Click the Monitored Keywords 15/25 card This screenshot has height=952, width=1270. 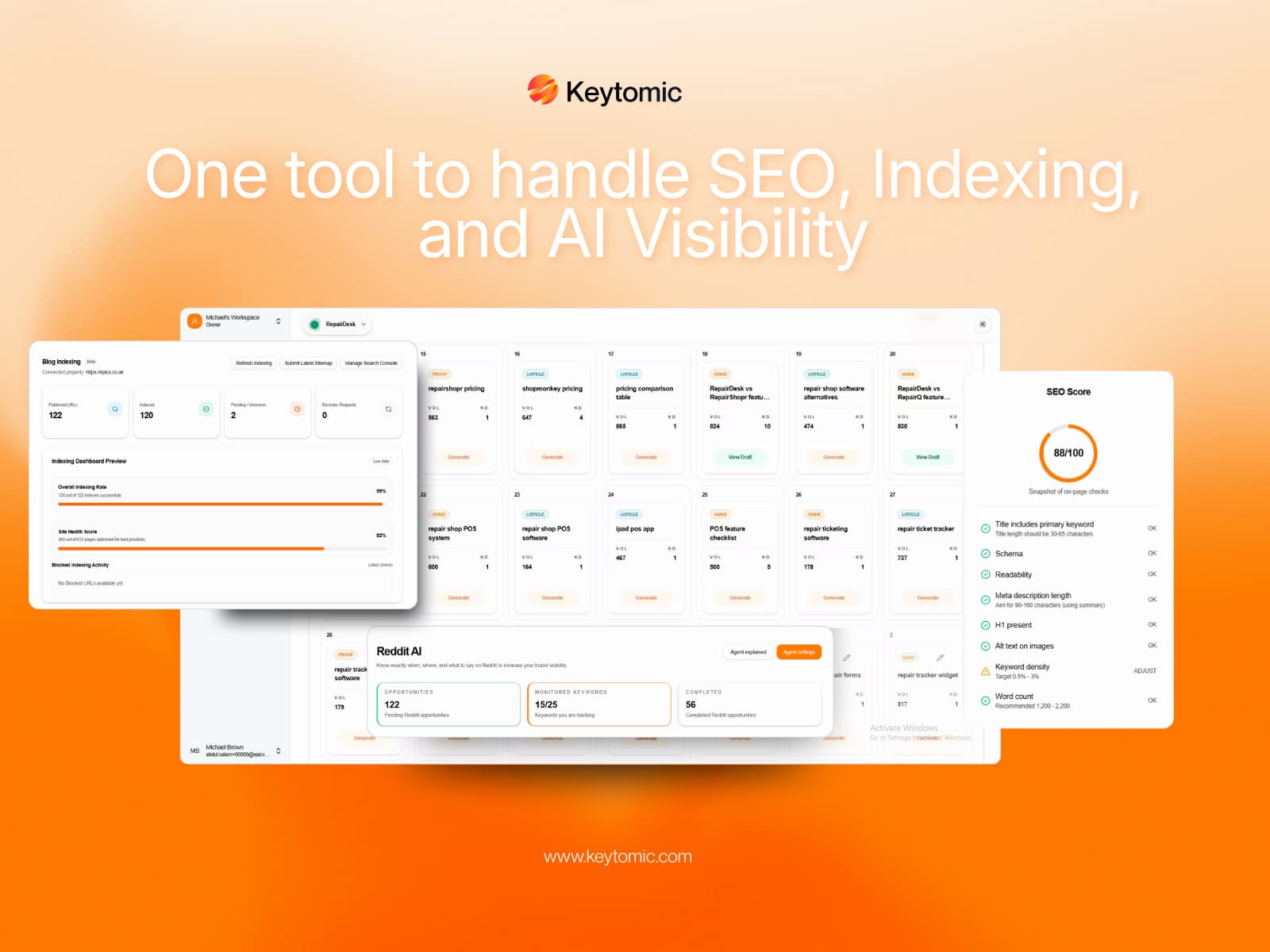[x=599, y=703]
